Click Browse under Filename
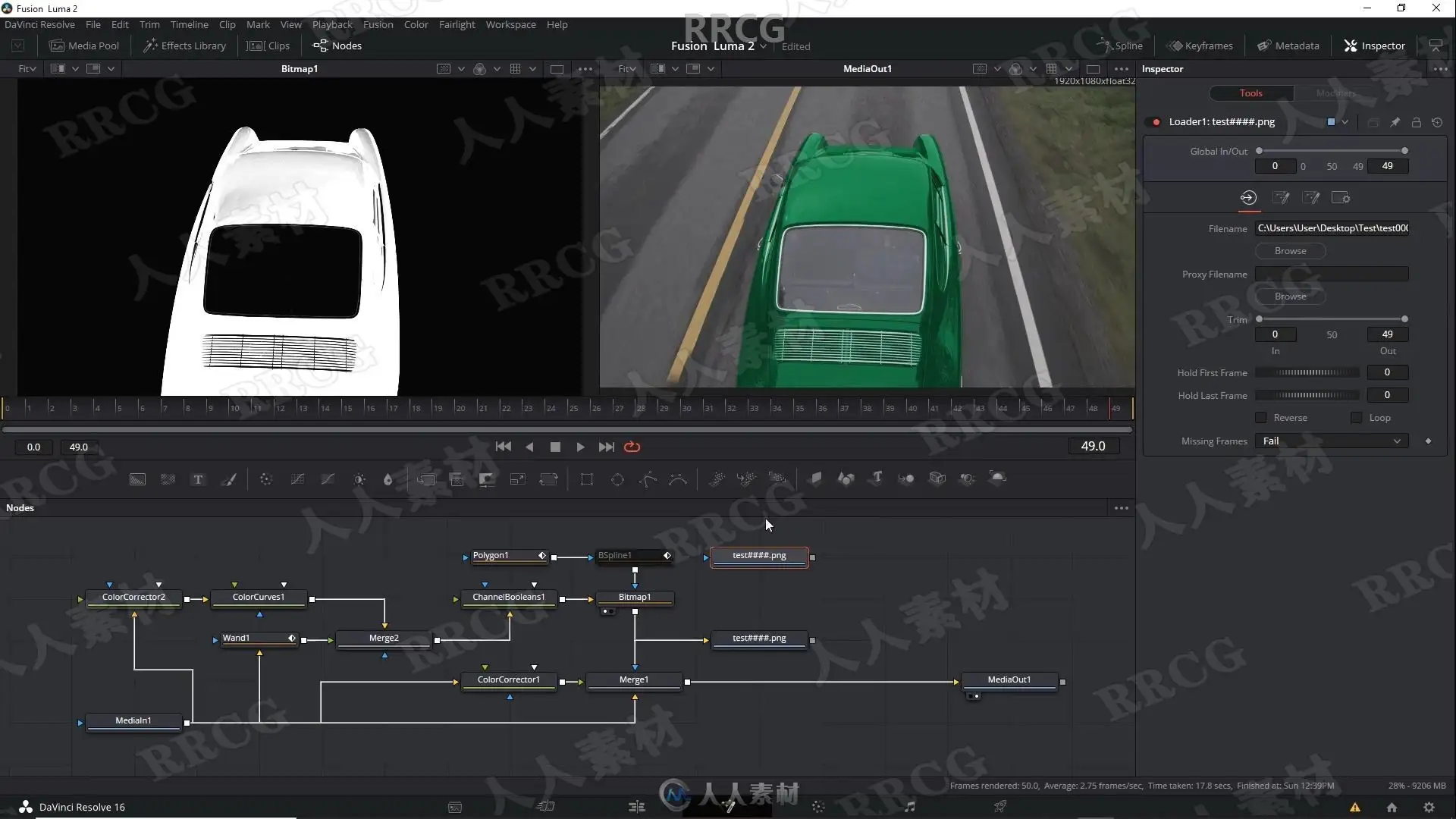1456x819 pixels. tap(1290, 251)
